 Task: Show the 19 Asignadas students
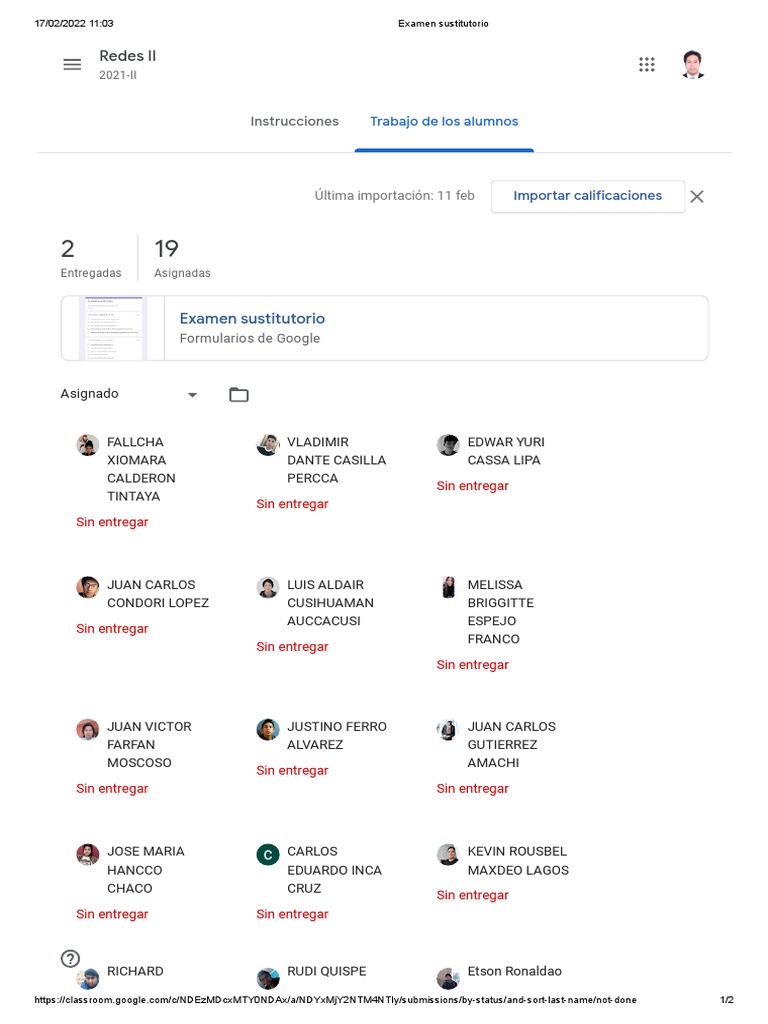pyautogui.click(x=181, y=258)
